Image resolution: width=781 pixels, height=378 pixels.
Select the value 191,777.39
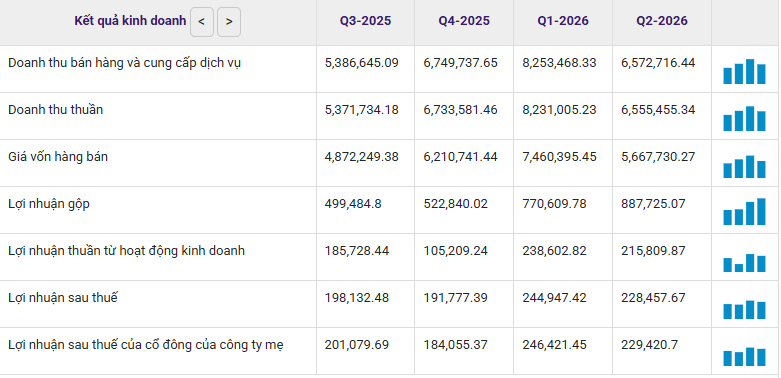coord(456,298)
